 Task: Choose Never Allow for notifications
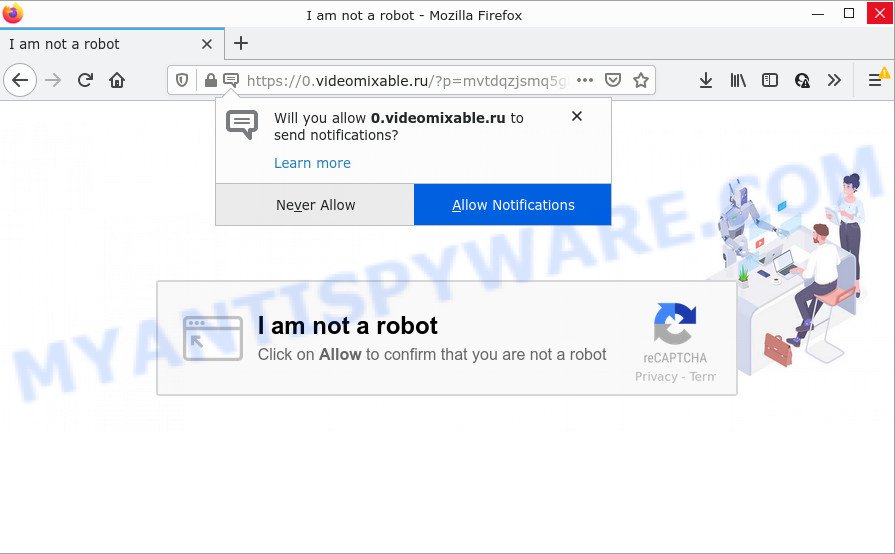coord(315,205)
